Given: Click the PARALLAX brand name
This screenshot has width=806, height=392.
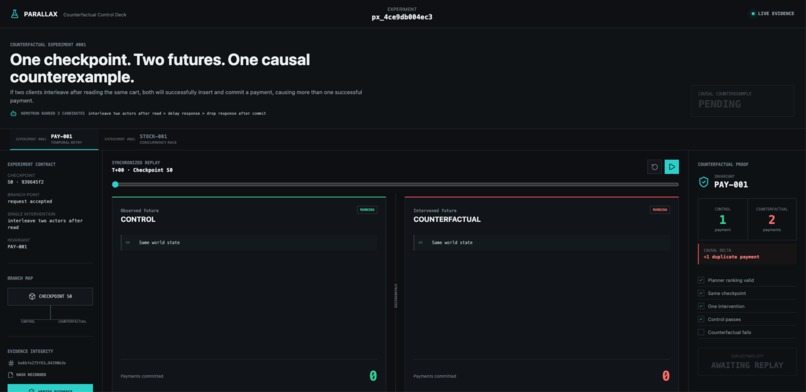Looking at the screenshot, I should coord(41,14).
